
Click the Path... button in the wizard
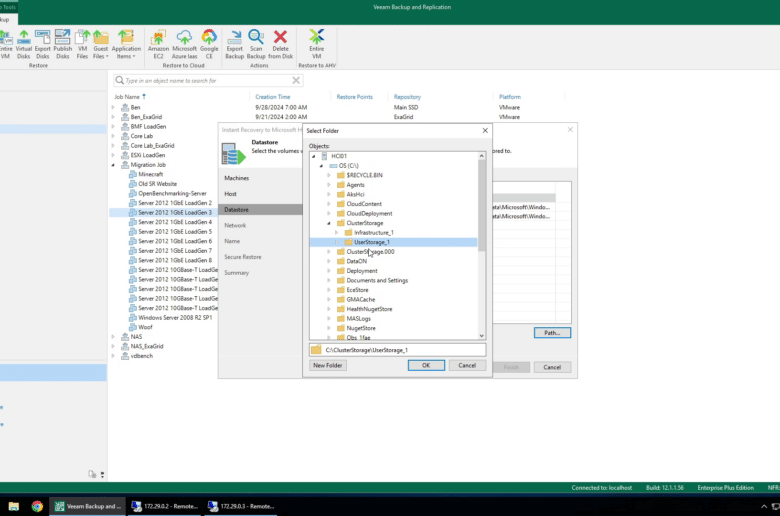[552, 332]
